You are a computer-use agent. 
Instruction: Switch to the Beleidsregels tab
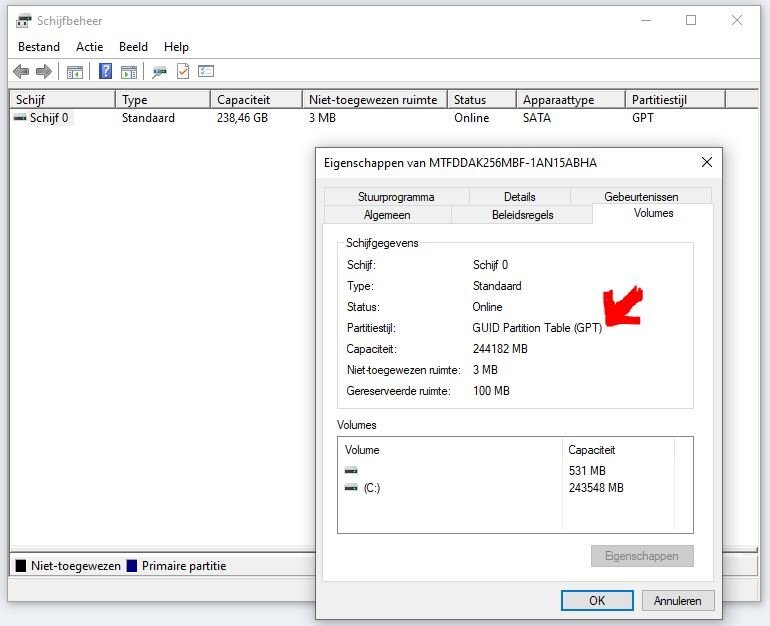point(522,215)
